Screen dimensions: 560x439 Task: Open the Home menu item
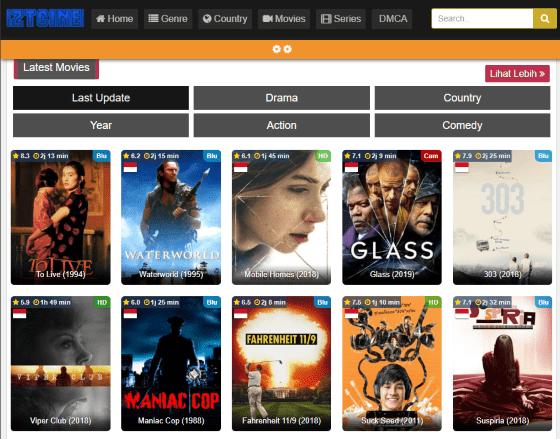click(115, 19)
